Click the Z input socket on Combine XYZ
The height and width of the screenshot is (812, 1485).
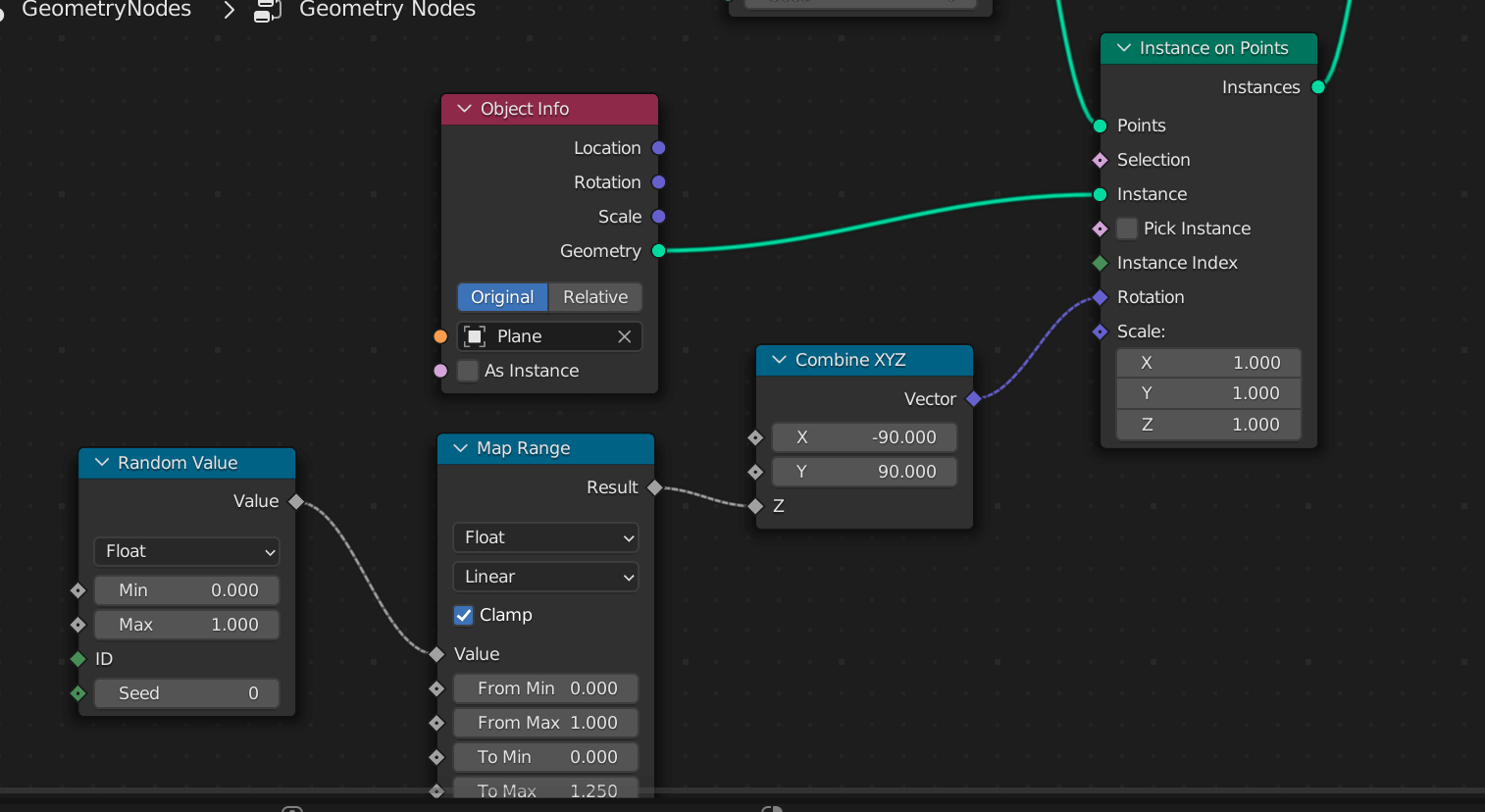pos(755,506)
